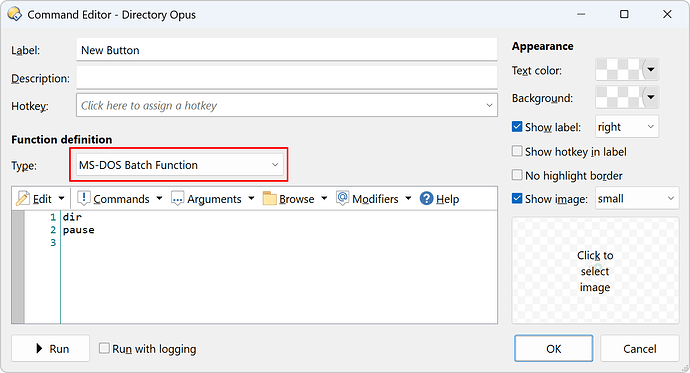Open the Arguments menu label

pyautogui.click(x=214, y=199)
